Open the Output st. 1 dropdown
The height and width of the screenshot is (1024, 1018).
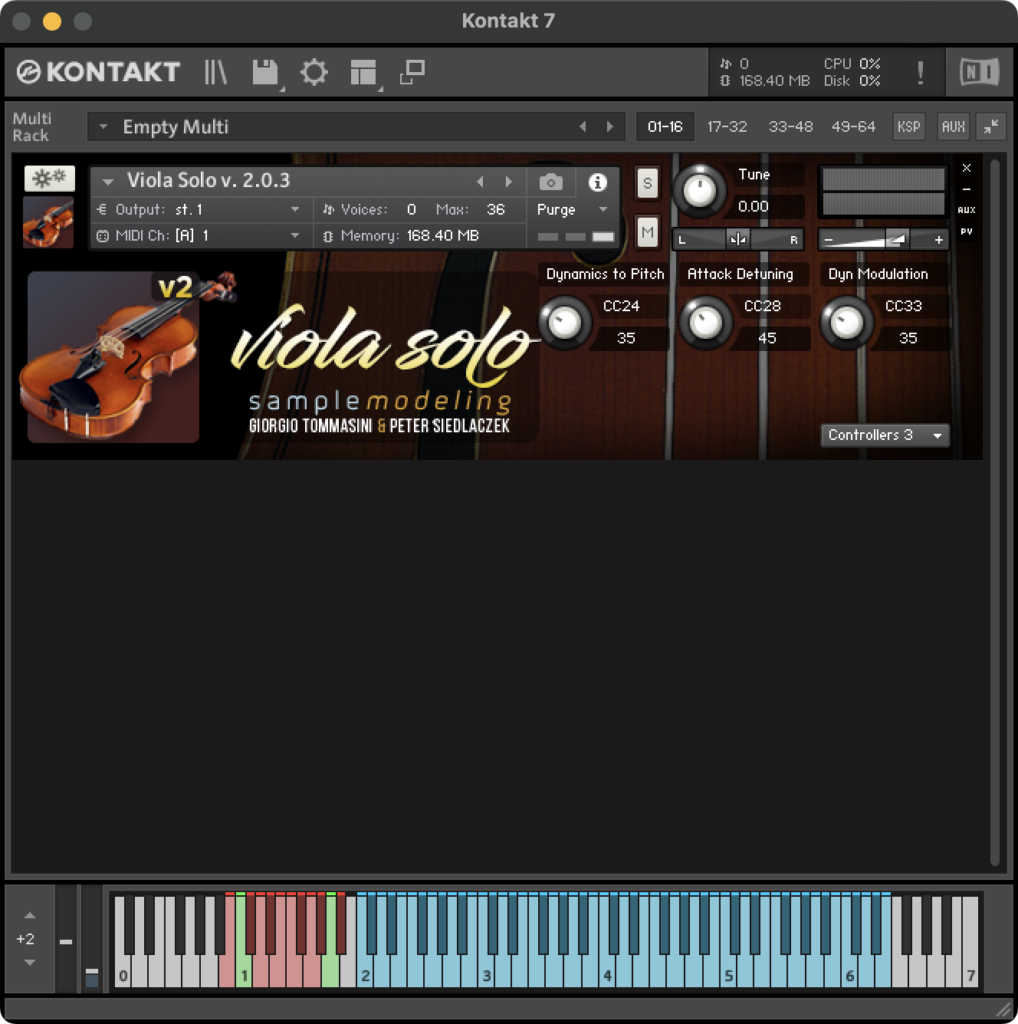coord(199,210)
